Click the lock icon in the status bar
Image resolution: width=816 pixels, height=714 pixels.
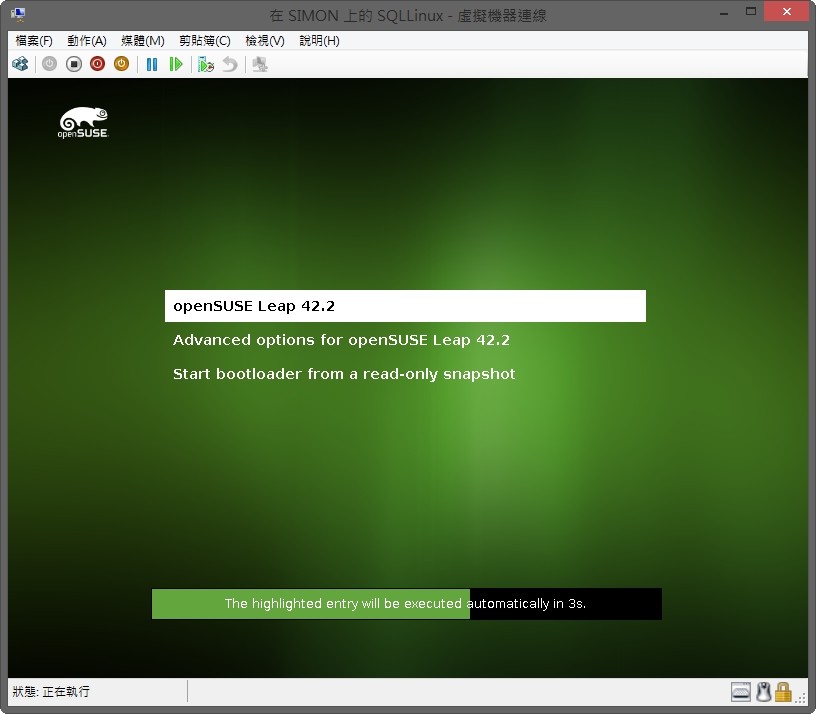pos(783,692)
